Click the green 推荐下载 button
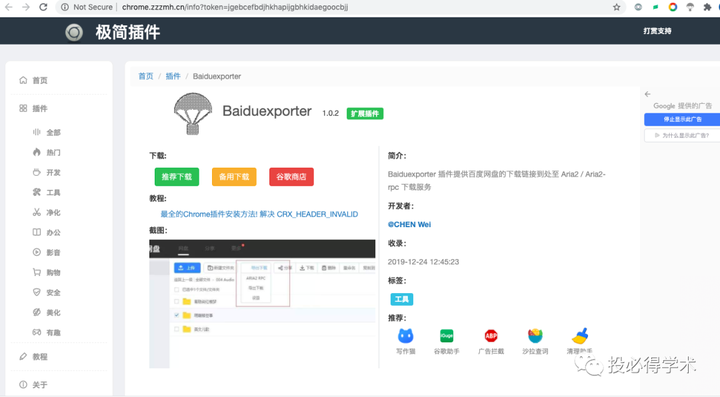 pyautogui.click(x=177, y=177)
